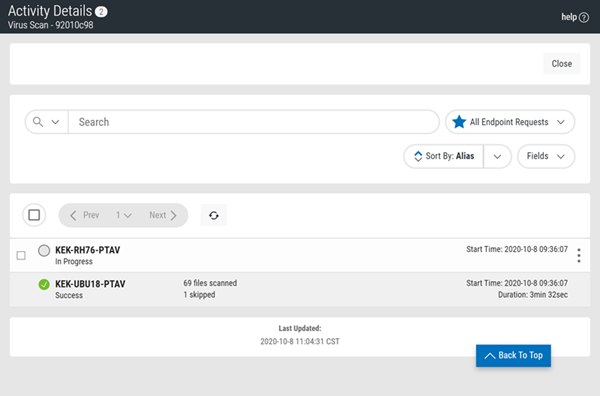Click the Close button
Image resolution: width=600 pixels, height=396 pixels.
(561, 64)
